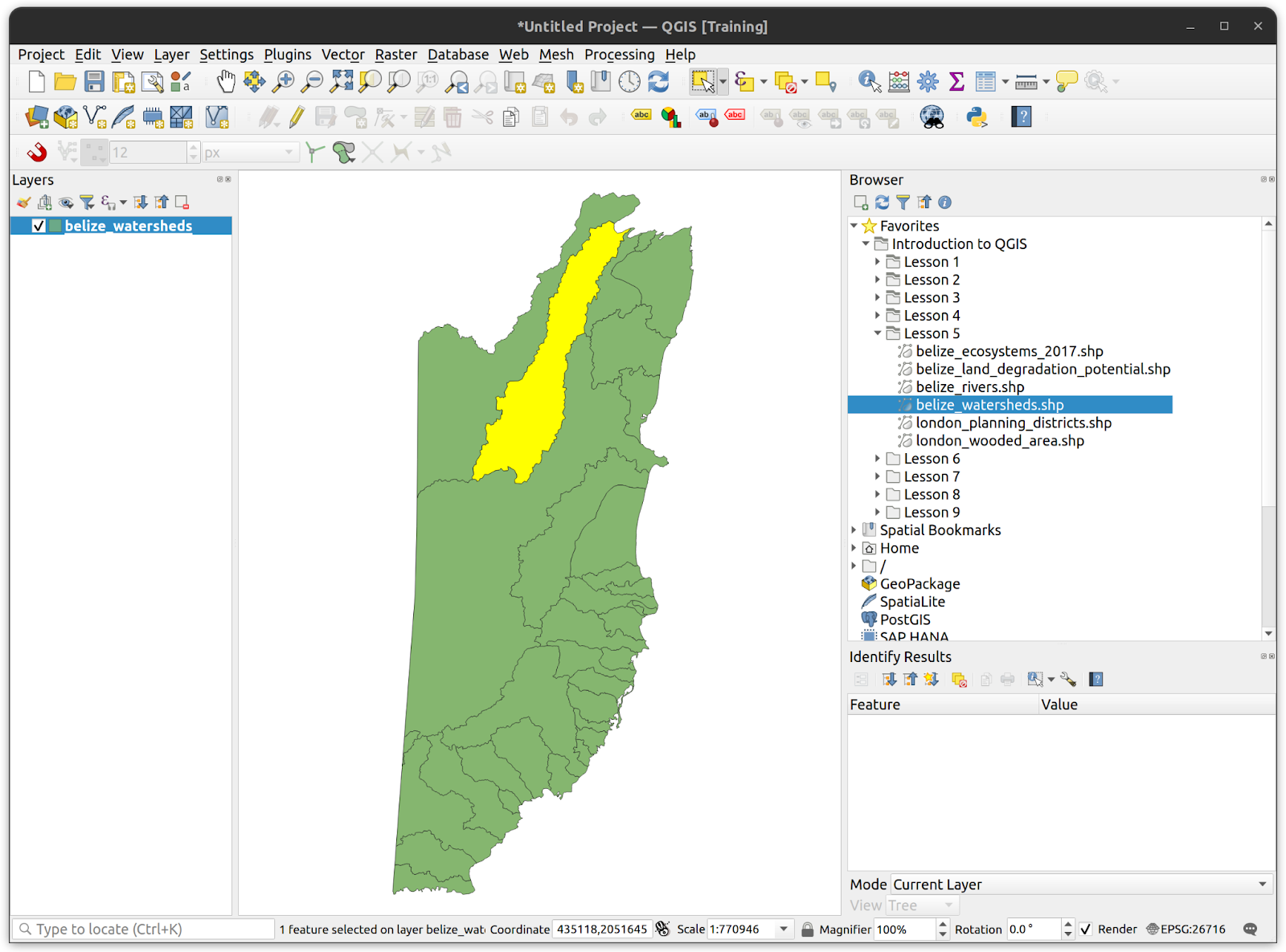Open the Vector menu
1286x952 pixels.
pos(342,55)
